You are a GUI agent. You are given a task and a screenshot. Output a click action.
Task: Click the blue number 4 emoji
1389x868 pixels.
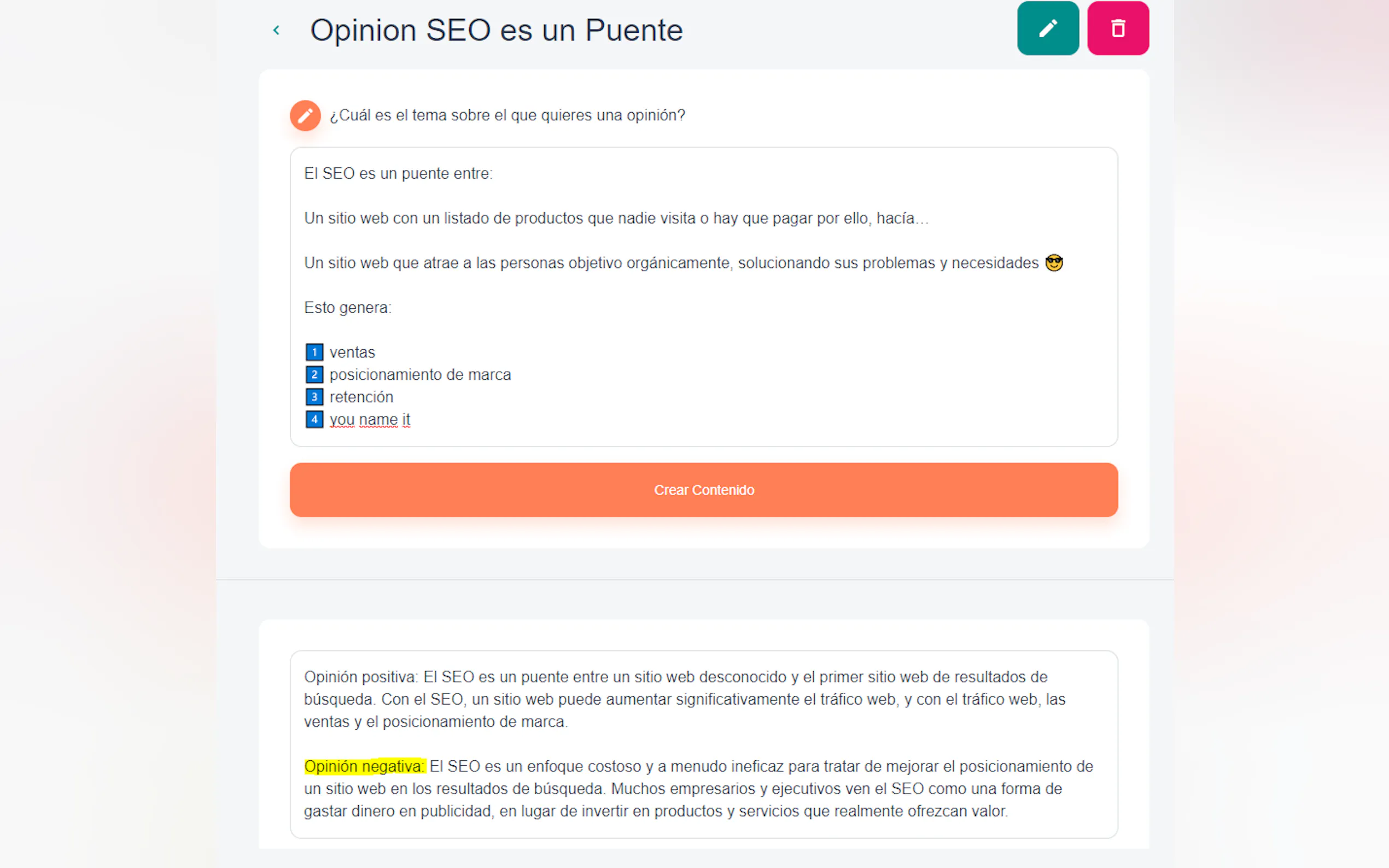tap(314, 419)
